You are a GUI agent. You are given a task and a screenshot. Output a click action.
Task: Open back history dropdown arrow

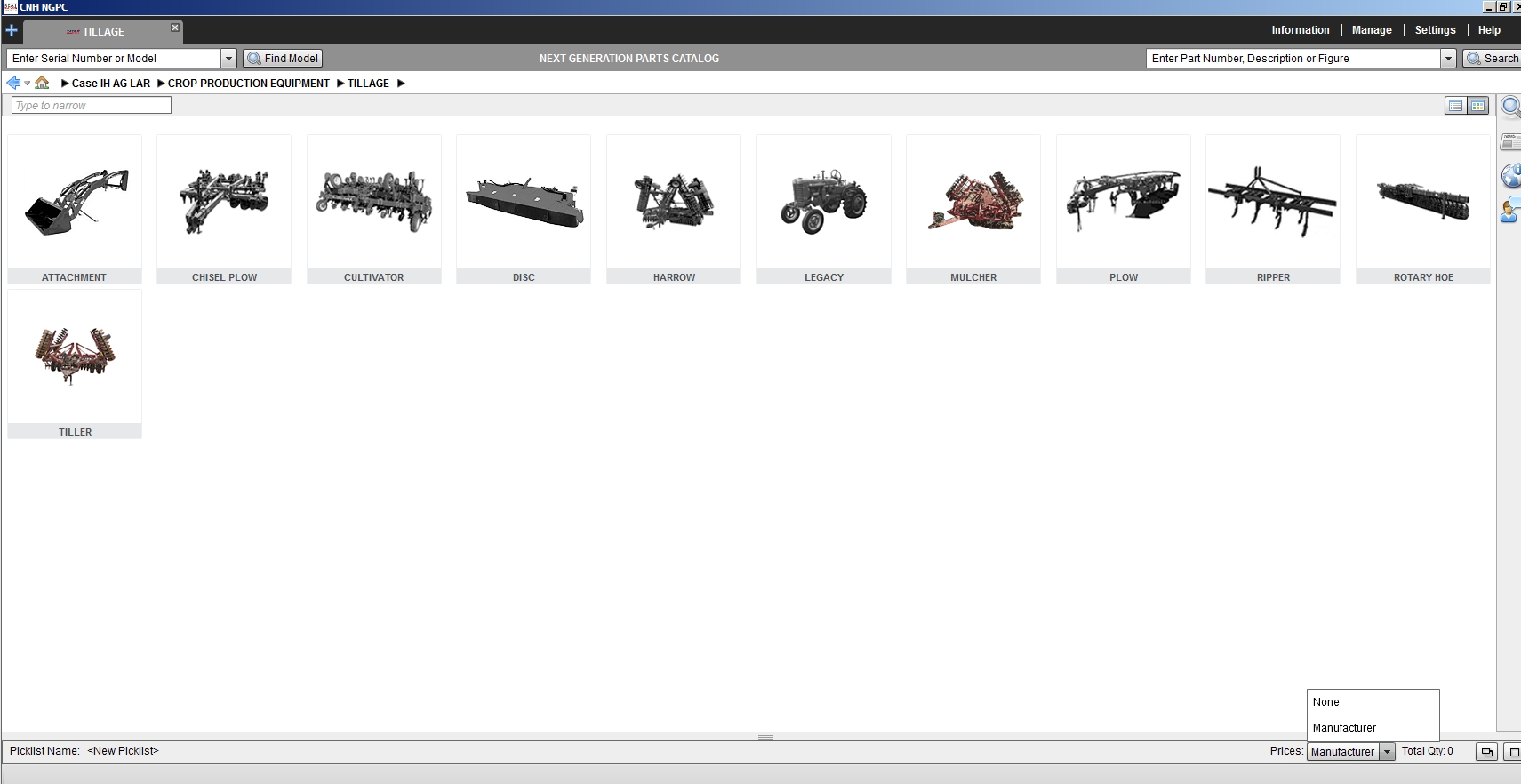click(x=28, y=84)
